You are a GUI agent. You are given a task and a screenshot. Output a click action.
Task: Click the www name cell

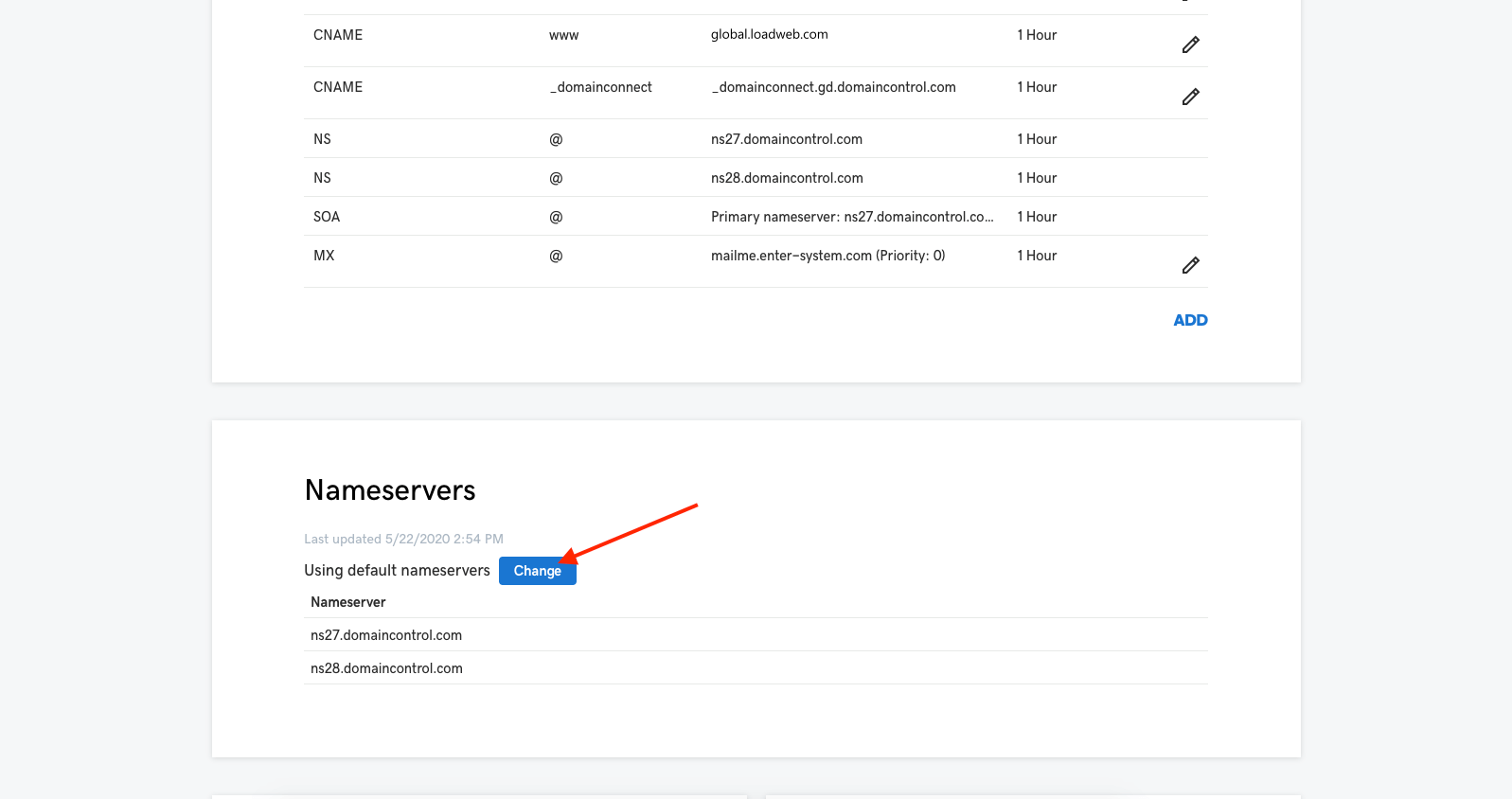[x=563, y=36]
